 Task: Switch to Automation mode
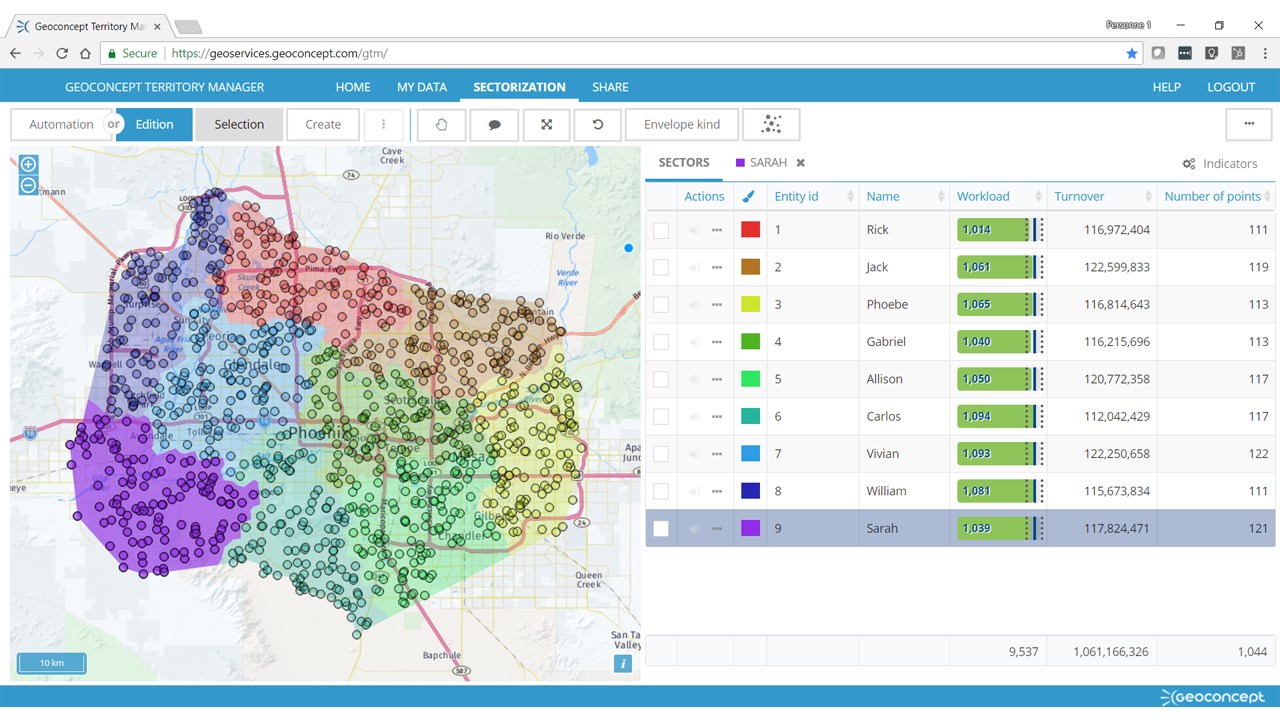pos(61,125)
